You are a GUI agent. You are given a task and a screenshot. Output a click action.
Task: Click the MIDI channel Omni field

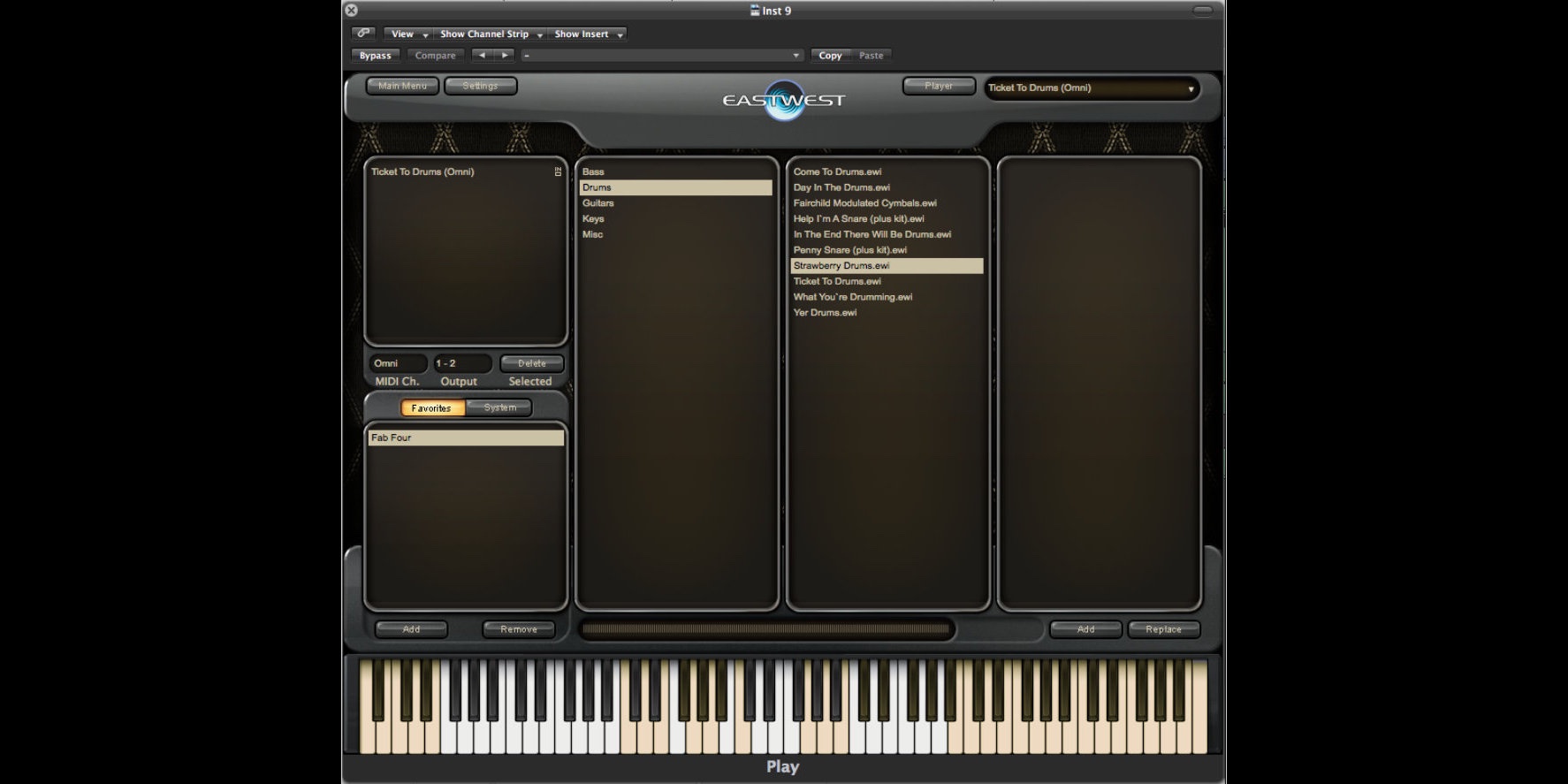tap(397, 363)
